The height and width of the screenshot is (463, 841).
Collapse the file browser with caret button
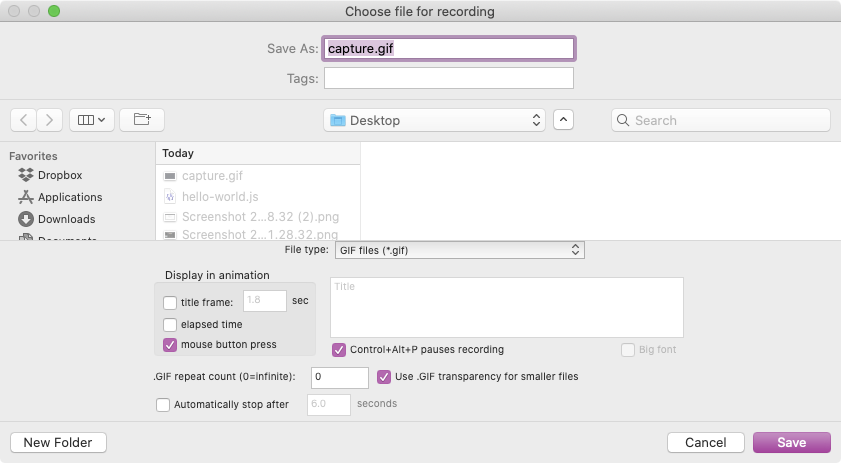coord(564,120)
